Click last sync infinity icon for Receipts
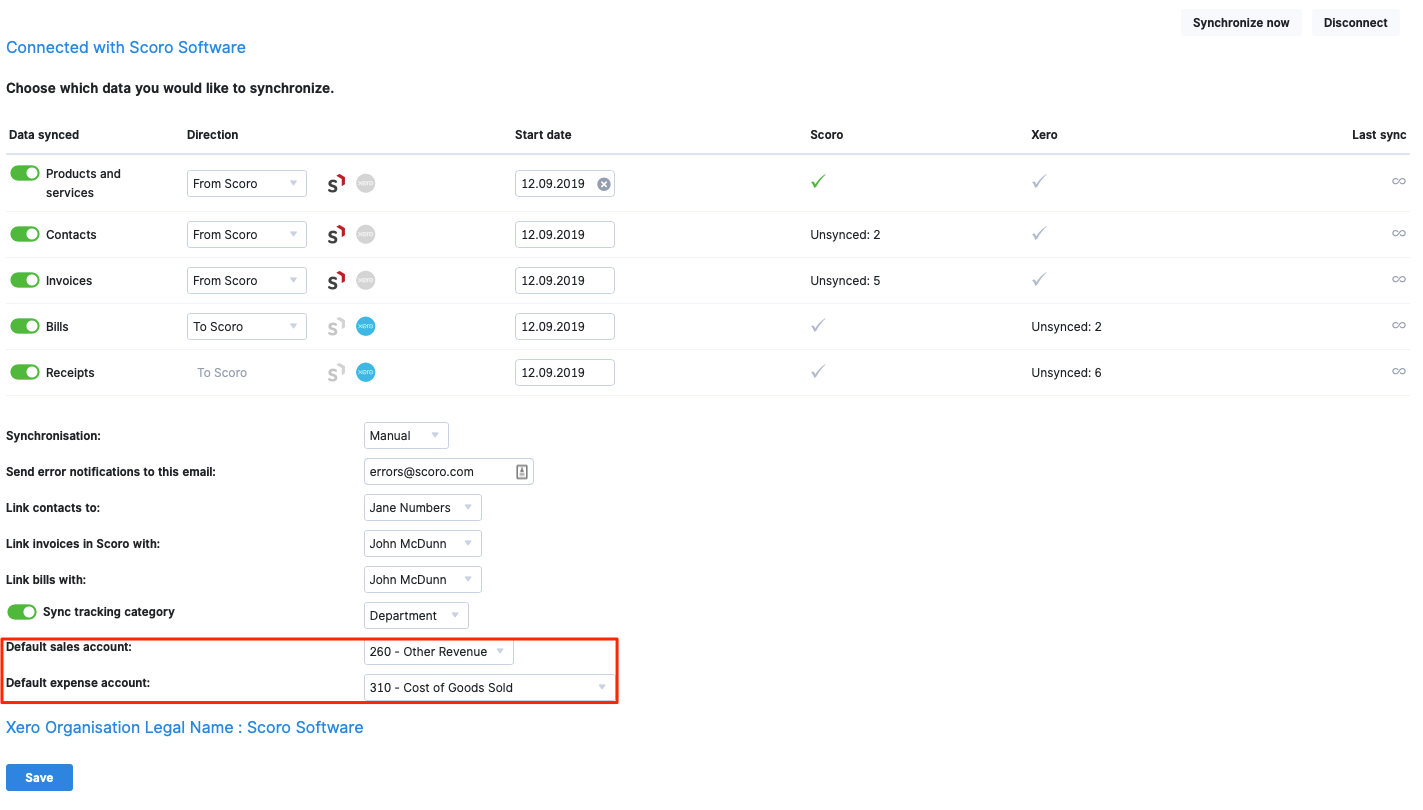 click(x=1399, y=371)
